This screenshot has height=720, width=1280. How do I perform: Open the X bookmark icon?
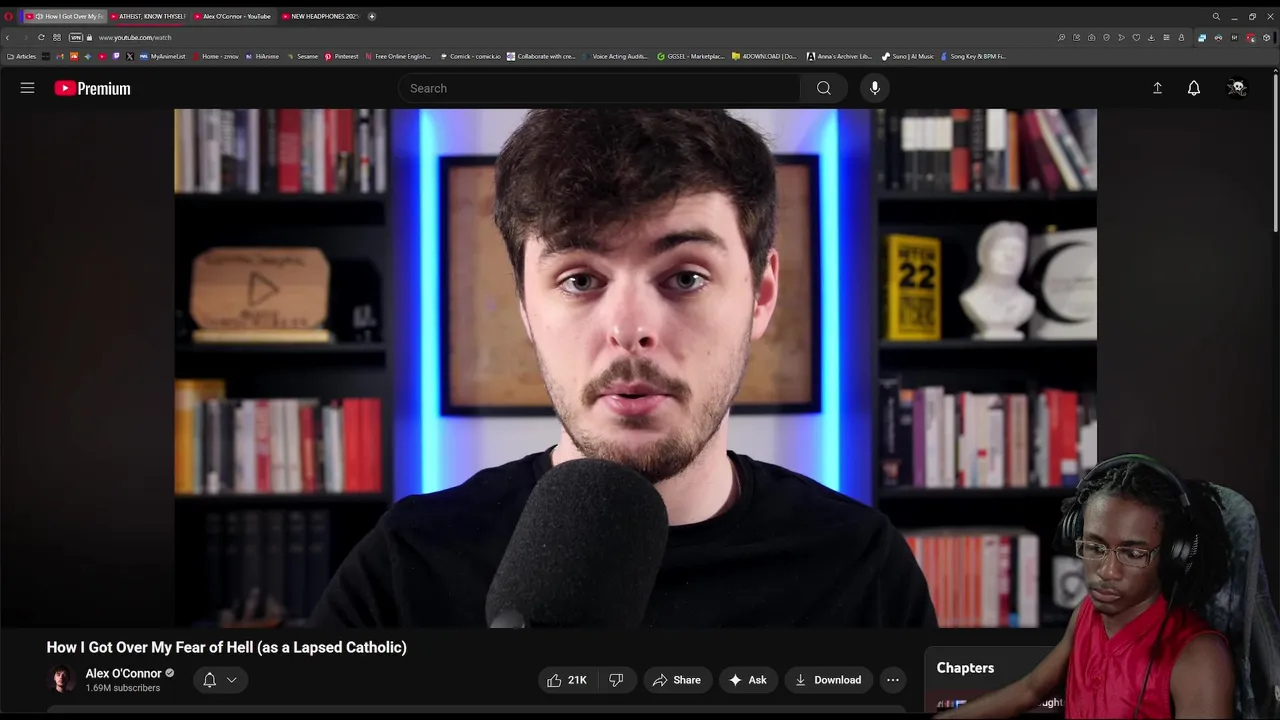[x=130, y=56]
